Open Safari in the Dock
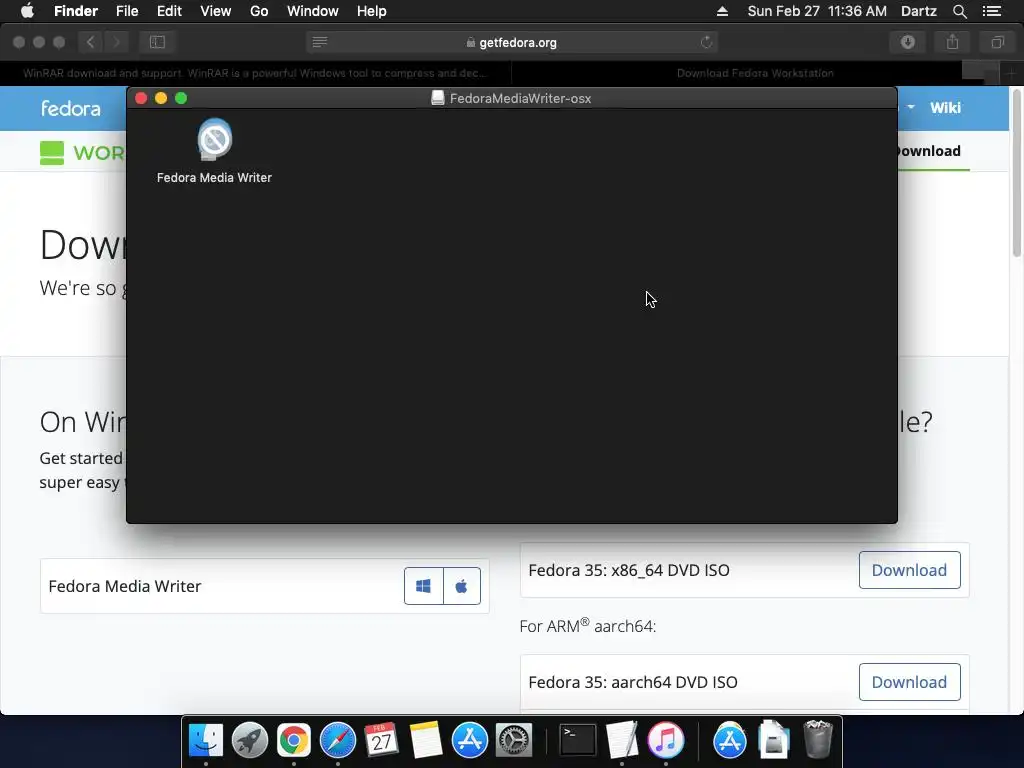 click(x=338, y=741)
